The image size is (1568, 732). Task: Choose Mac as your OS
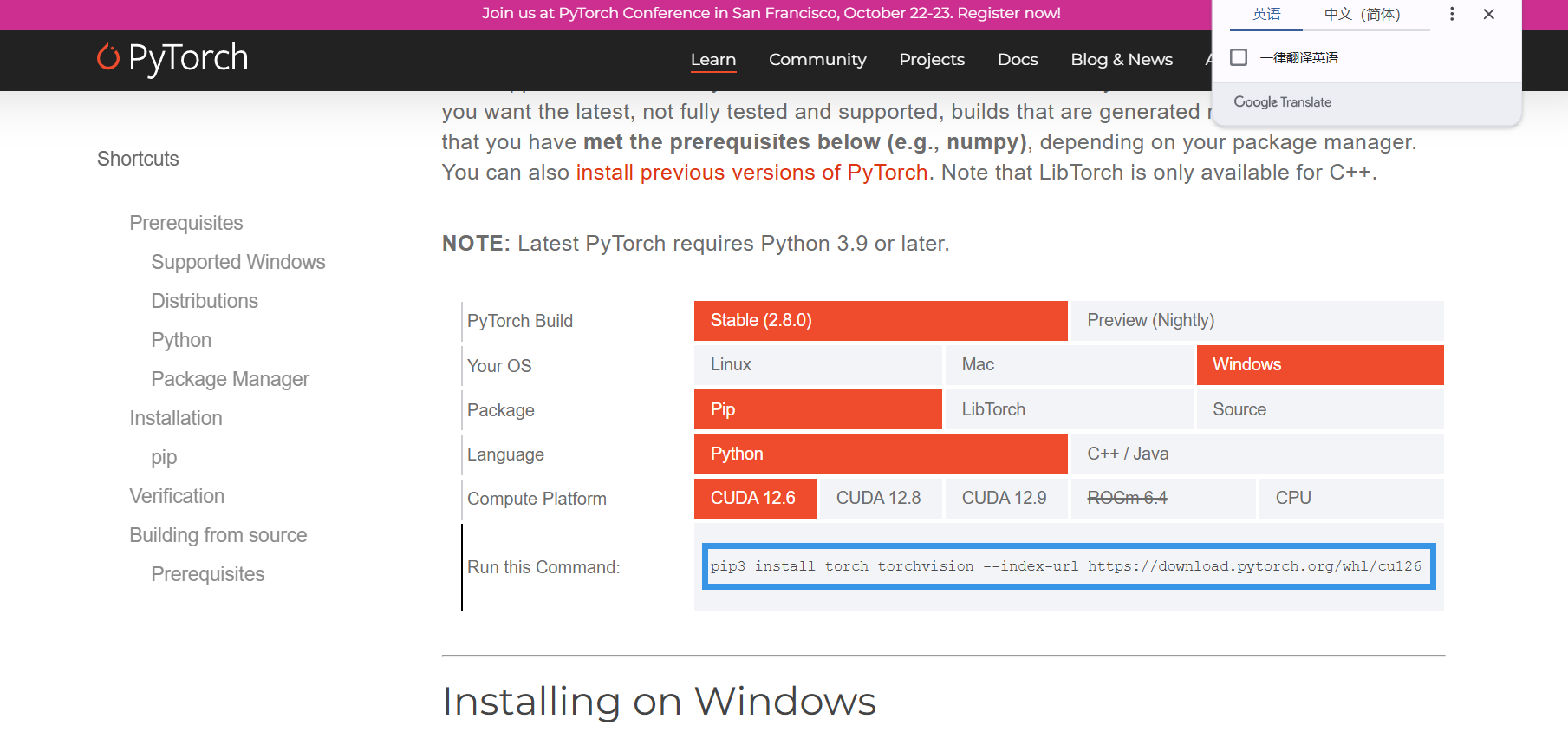point(1070,365)
